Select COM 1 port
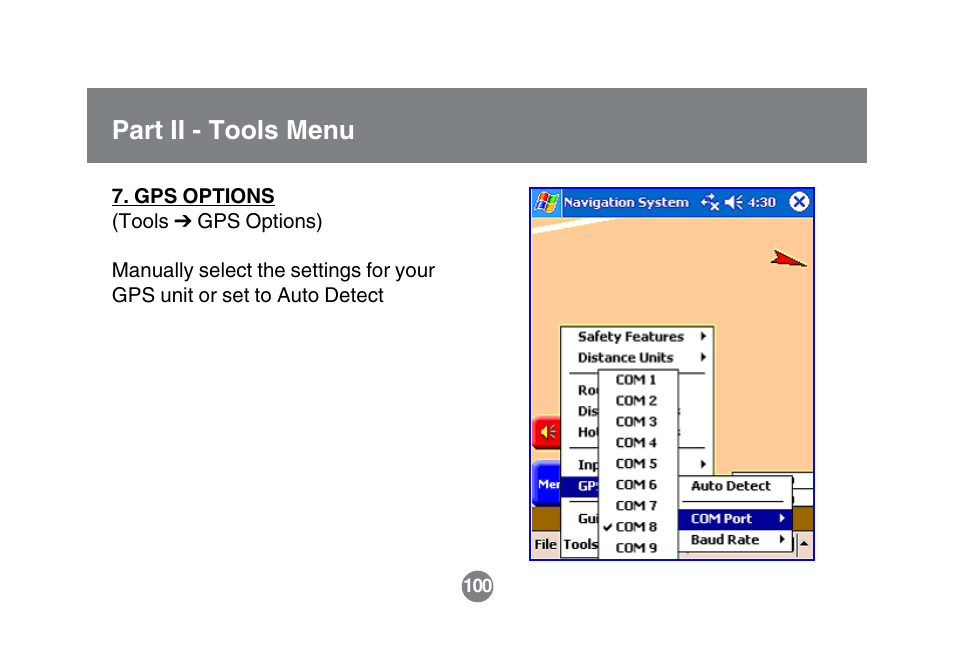The width and height of the screenshot is (954, 665). (x=638, y=380)
